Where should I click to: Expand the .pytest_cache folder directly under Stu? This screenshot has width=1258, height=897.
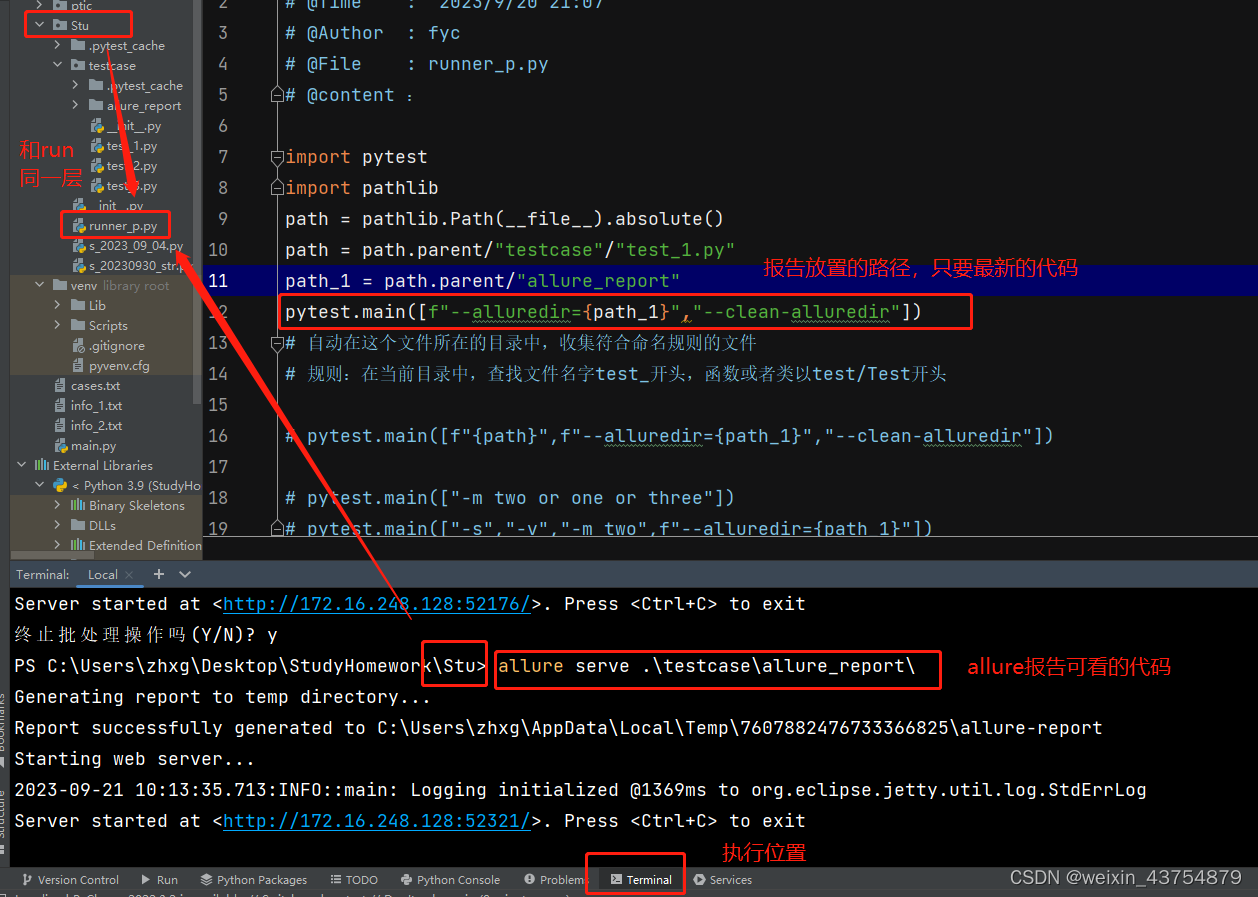[x=58, y=45]
